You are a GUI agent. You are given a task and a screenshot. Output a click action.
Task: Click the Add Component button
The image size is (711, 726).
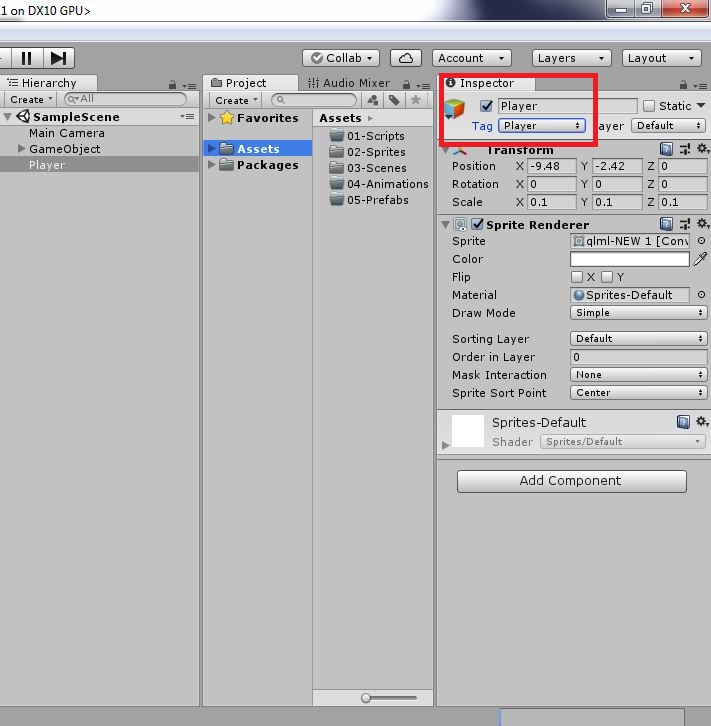571,481
